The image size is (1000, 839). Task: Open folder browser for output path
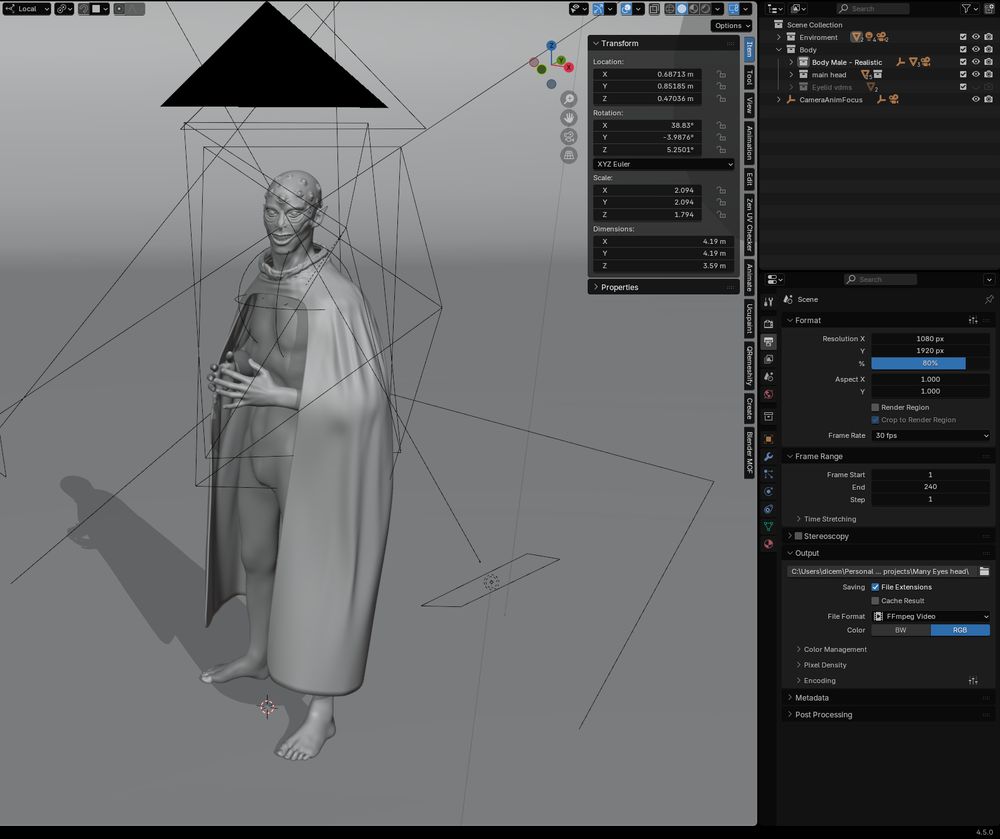[x=984, y=571]
